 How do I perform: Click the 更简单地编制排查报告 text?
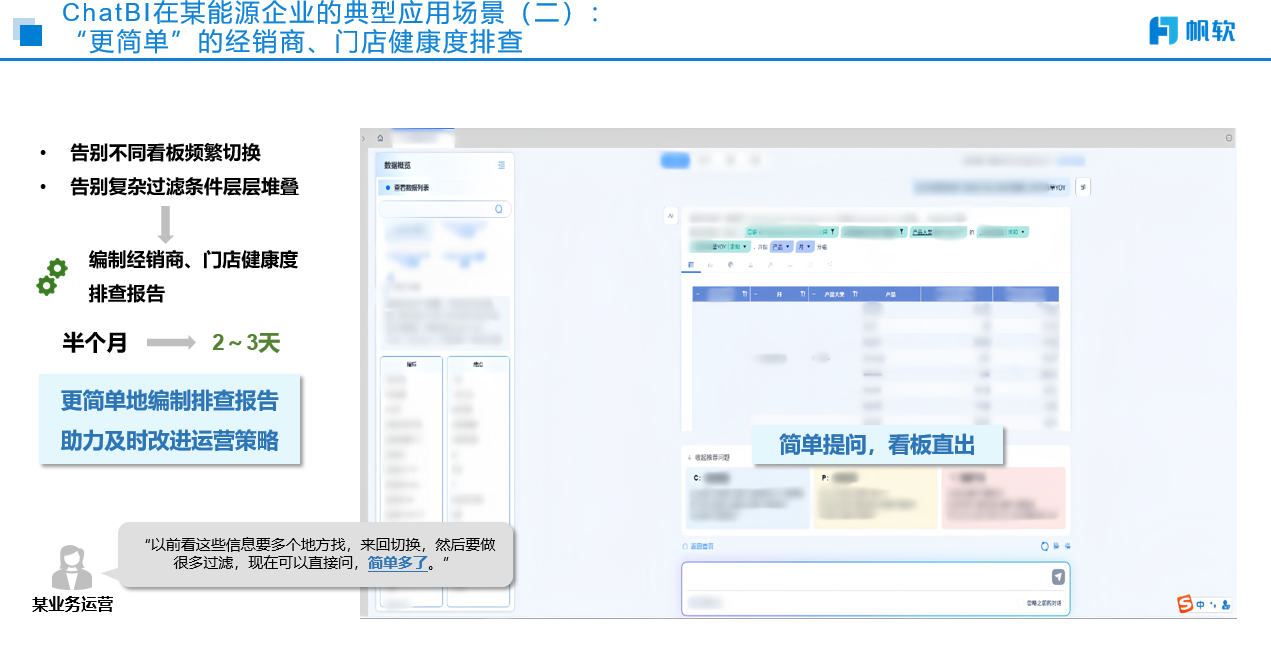(170, 401)
